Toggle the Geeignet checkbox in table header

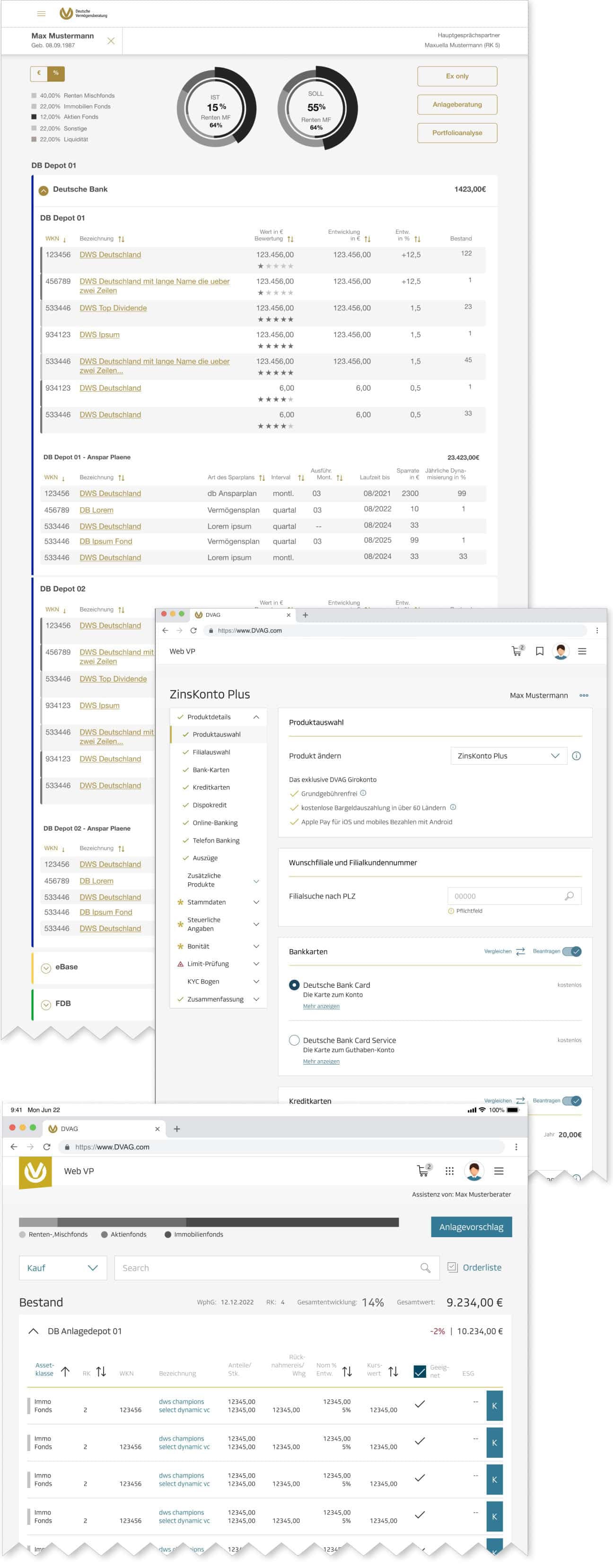coord(419,1371)
